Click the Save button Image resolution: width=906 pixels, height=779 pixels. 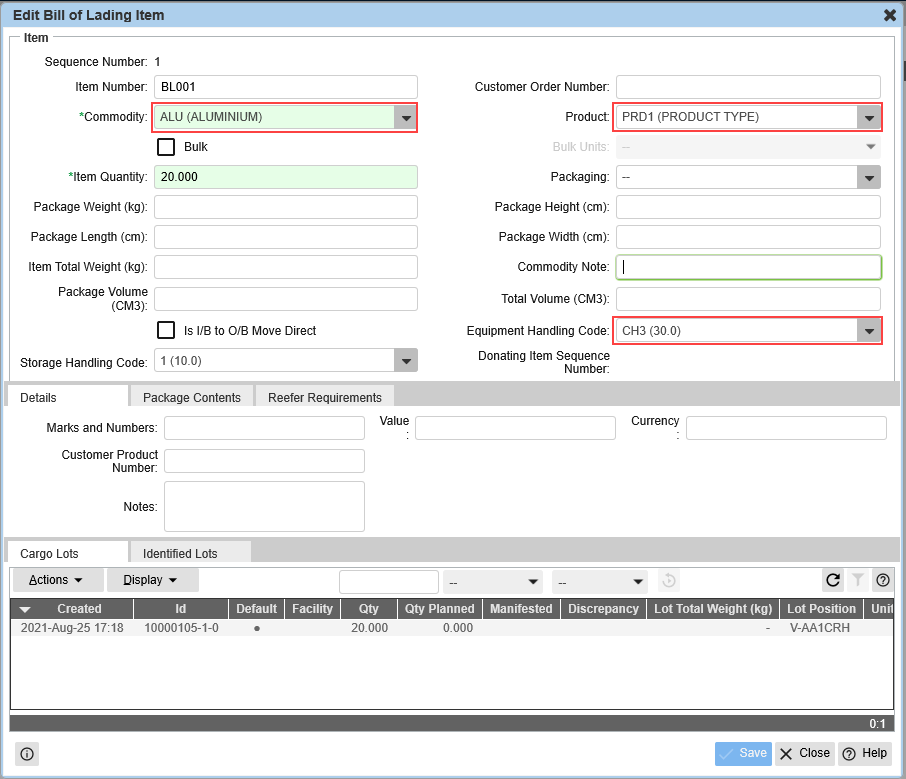point(743,754)
